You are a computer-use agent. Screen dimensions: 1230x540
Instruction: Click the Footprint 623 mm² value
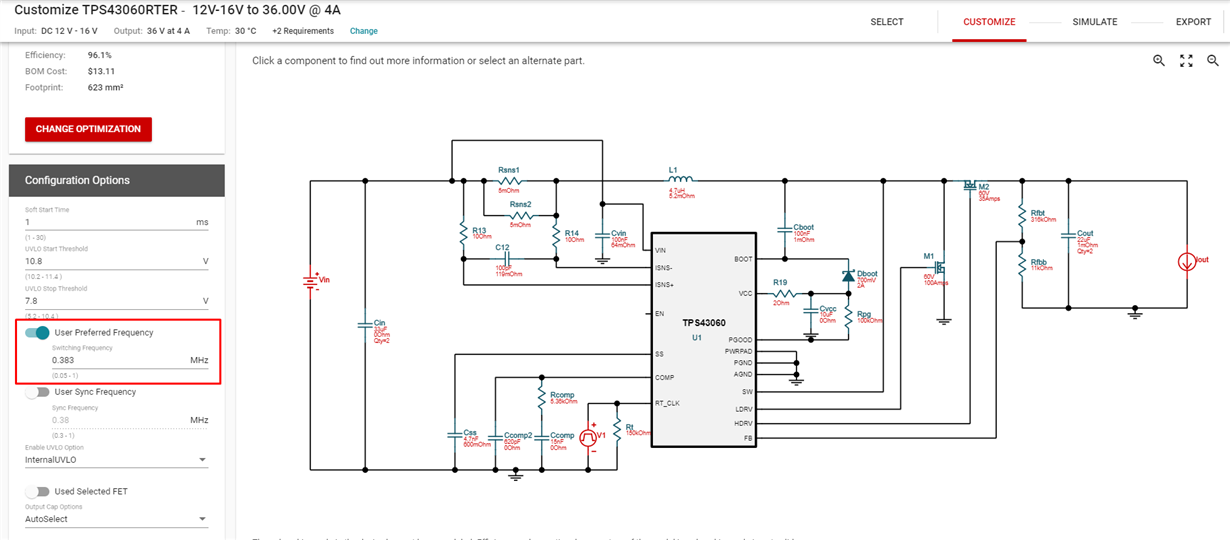click(105, 87)
